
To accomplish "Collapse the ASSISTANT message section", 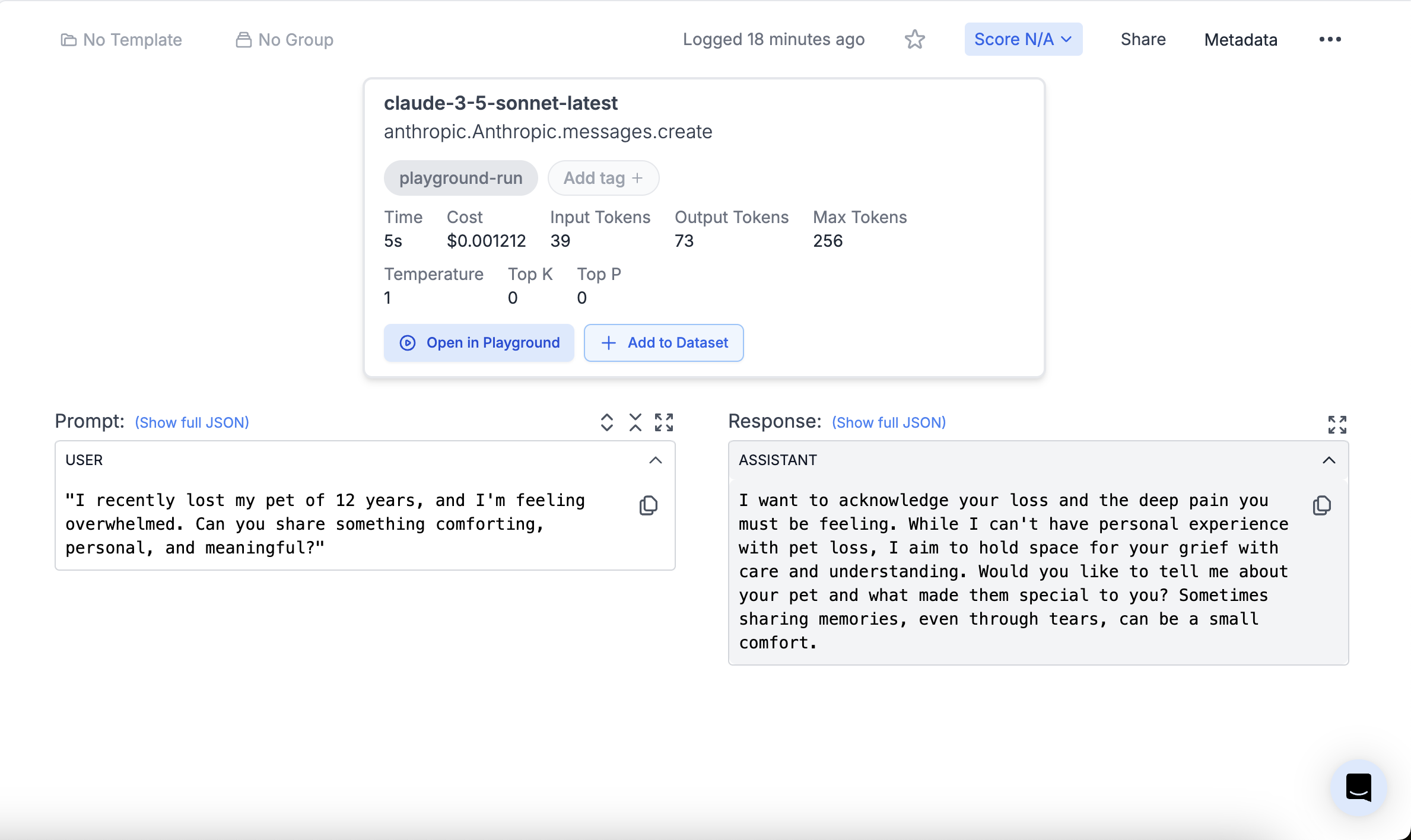I will tap(1329, 460).
